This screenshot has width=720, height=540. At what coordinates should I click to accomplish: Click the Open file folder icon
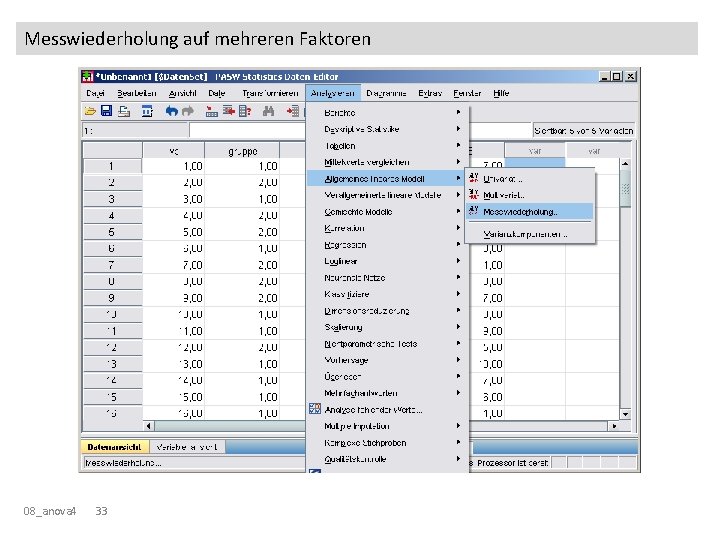click(90, 111)
